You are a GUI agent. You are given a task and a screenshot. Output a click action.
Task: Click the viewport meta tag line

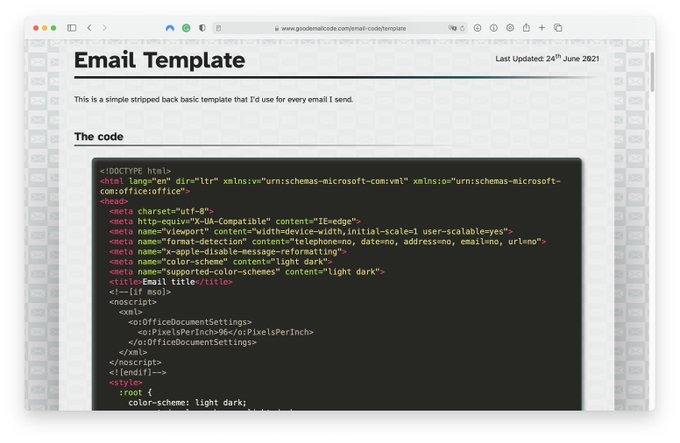click(x=311, y=231)
